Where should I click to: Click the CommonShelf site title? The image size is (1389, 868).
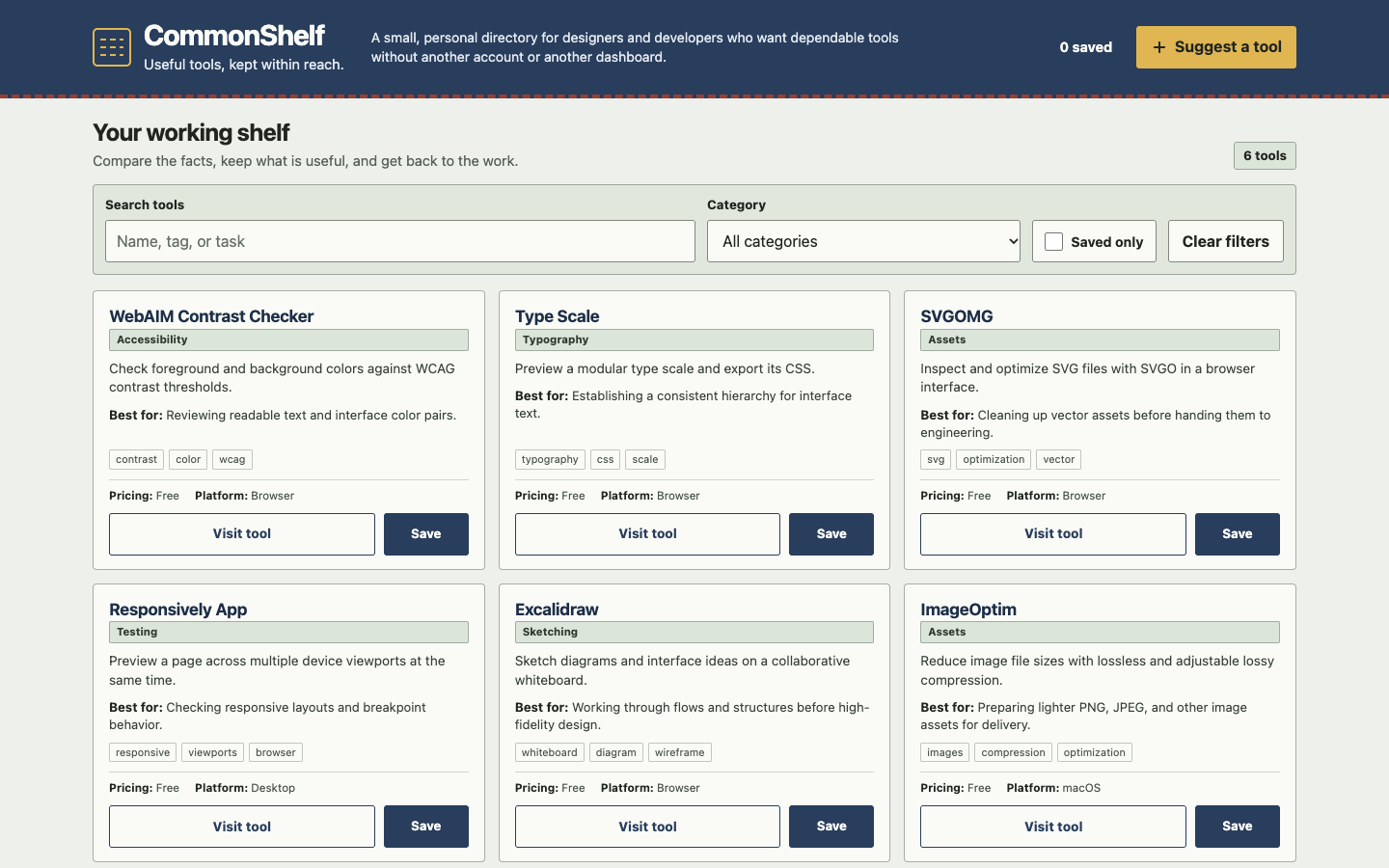click(234, 36)
